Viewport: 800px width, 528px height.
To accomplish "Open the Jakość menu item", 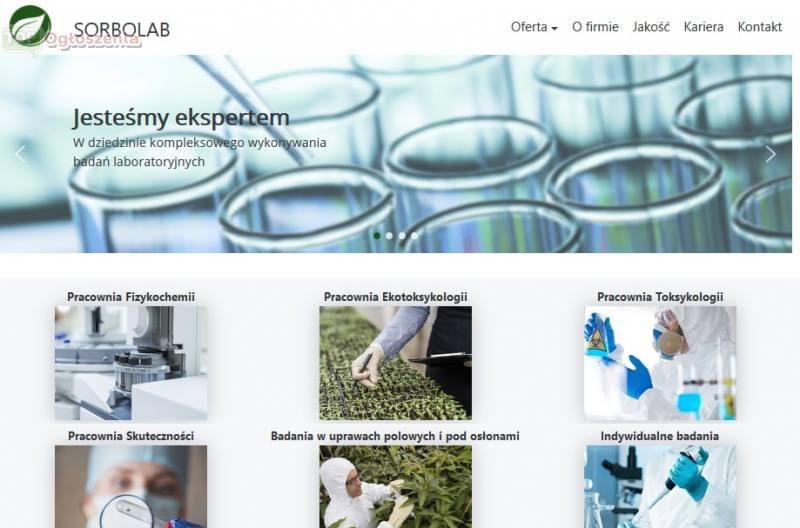I will (x=651, y=27).
